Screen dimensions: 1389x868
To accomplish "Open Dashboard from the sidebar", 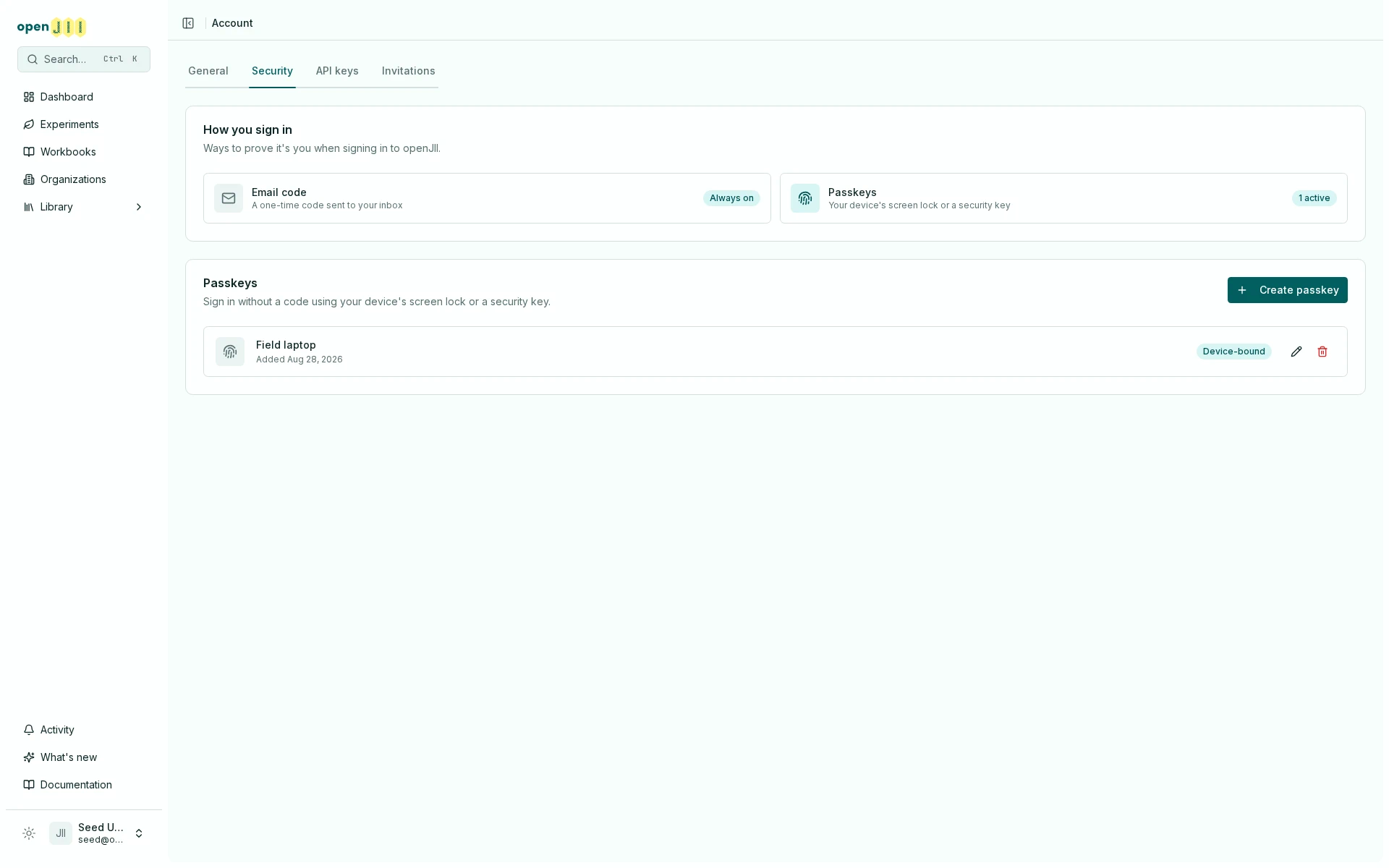I will tap(84, 97).
